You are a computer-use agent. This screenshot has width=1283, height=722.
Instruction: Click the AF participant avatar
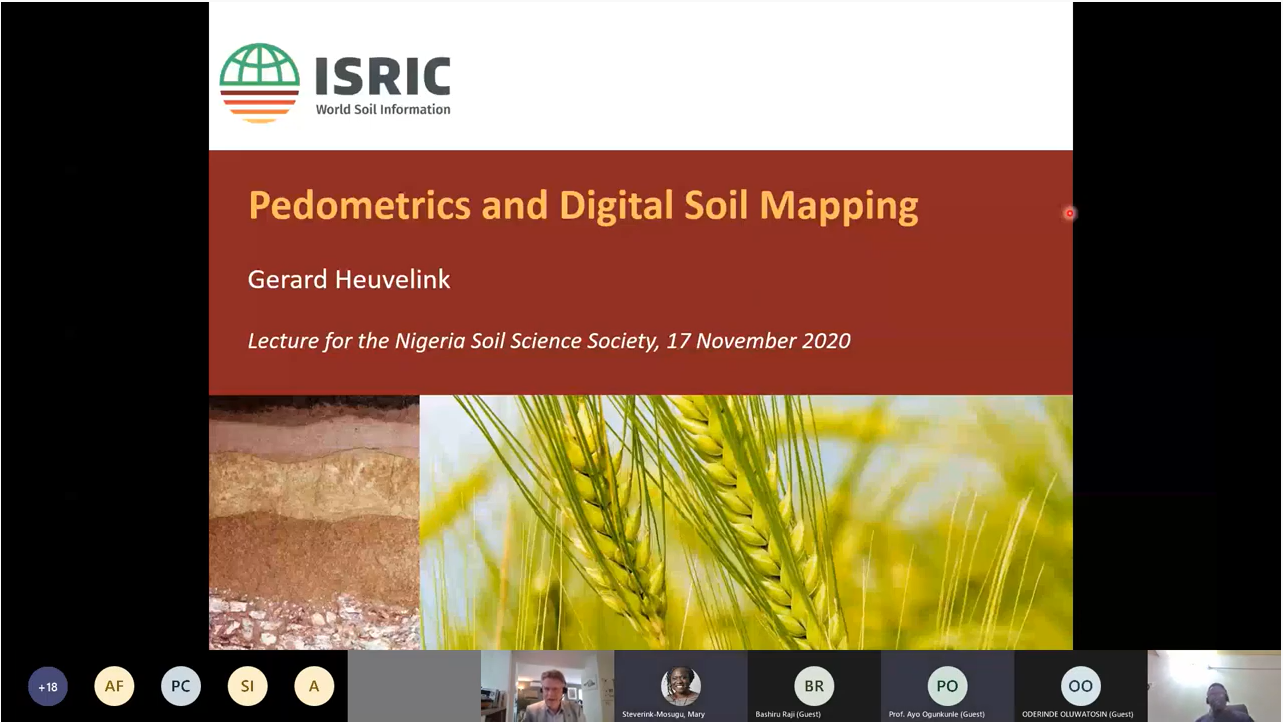pyautogui.click(x=114, y=687)
